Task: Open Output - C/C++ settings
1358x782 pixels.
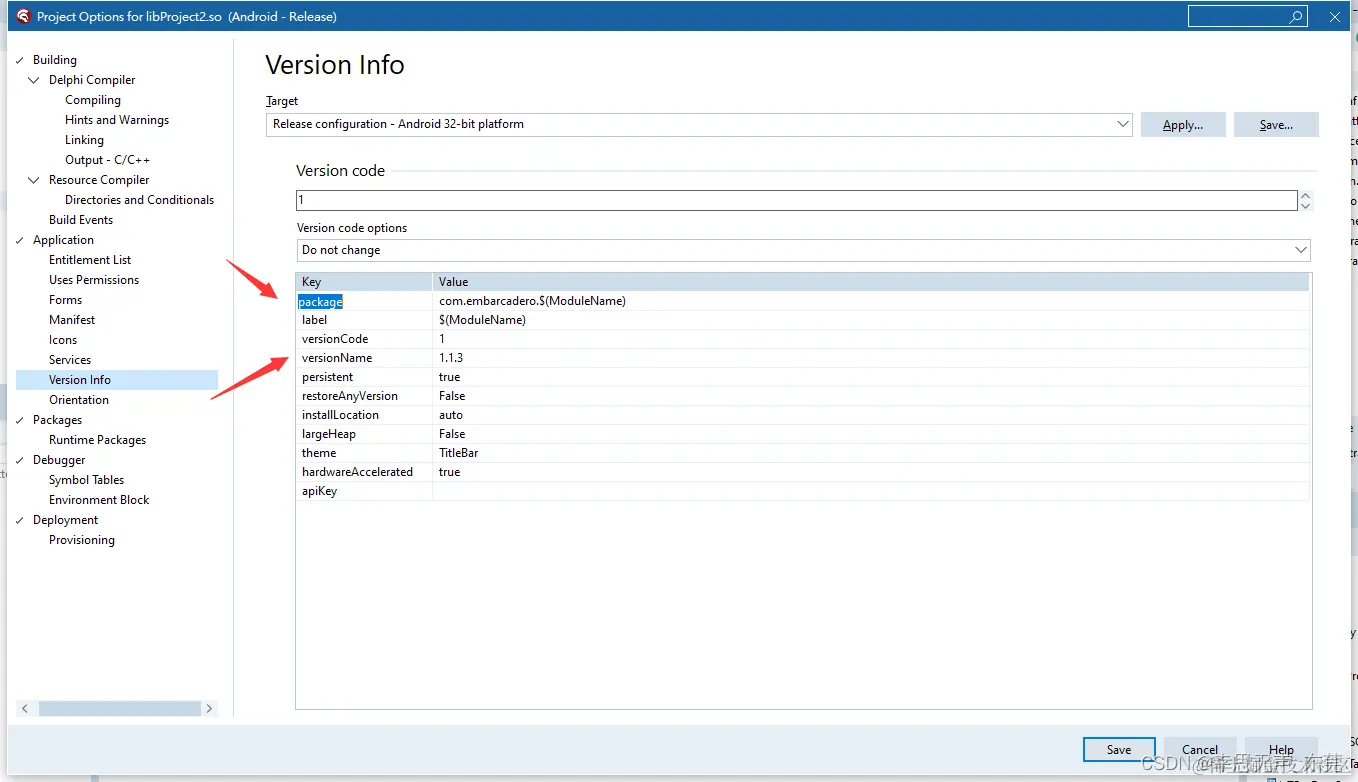Action: 107,160
